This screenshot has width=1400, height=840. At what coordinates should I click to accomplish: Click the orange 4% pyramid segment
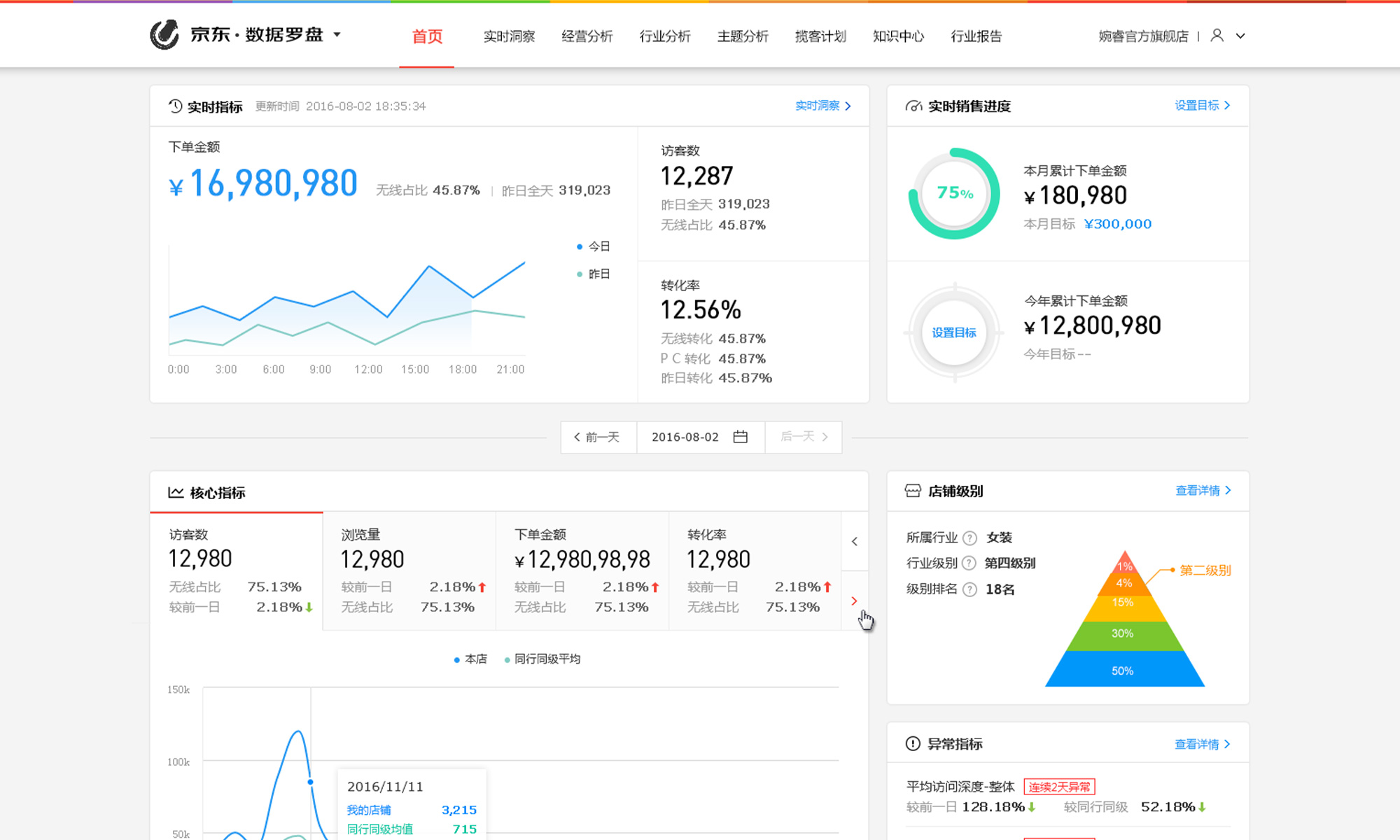click(1124, 584)
